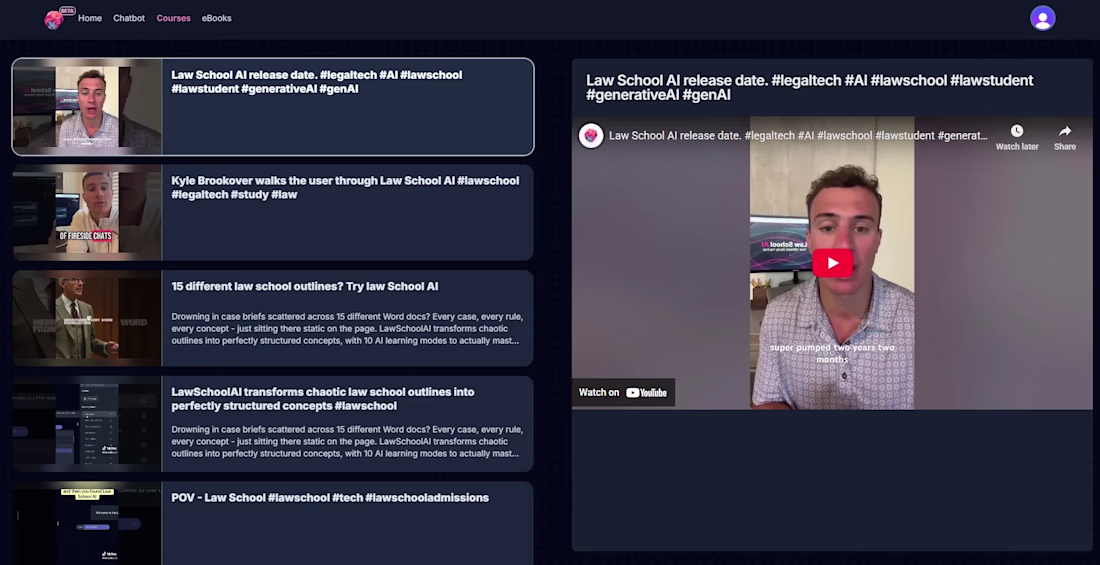Select the POV - Law School video thumbnail

(87, 524)
